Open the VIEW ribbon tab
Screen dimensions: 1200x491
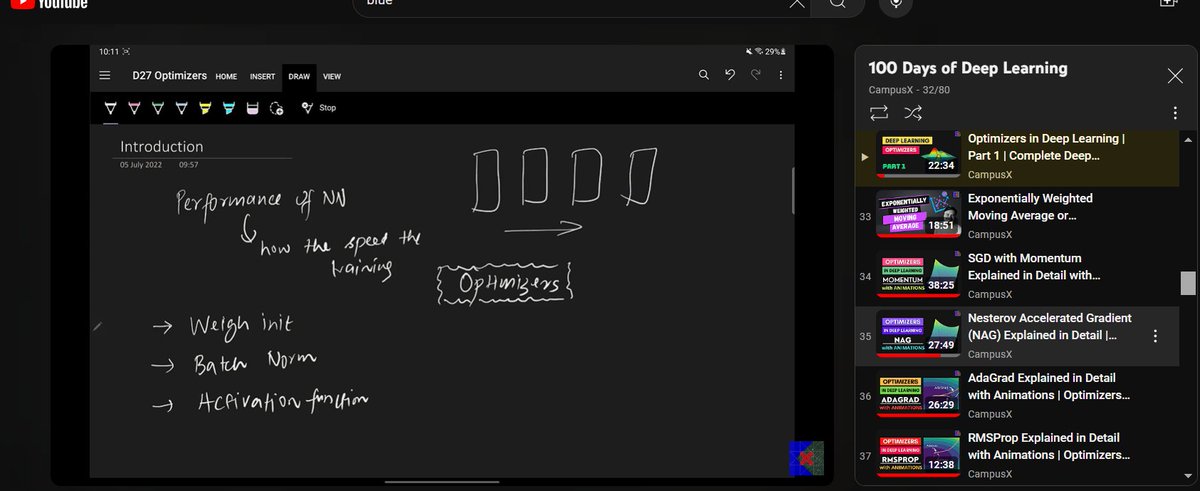(331, 76)
